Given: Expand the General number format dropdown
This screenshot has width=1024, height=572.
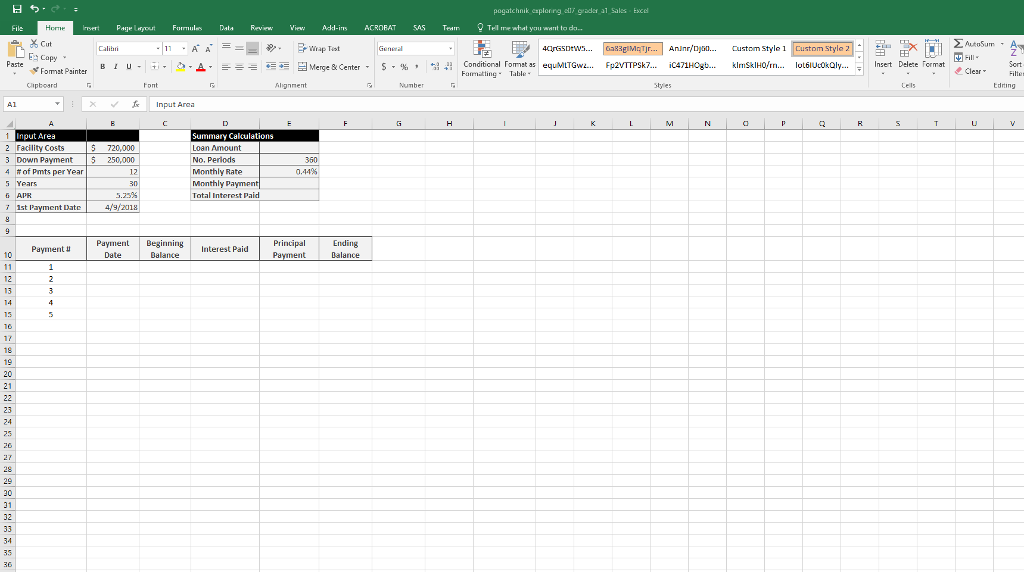Looking at the screenshot, I should click(450, 48).
